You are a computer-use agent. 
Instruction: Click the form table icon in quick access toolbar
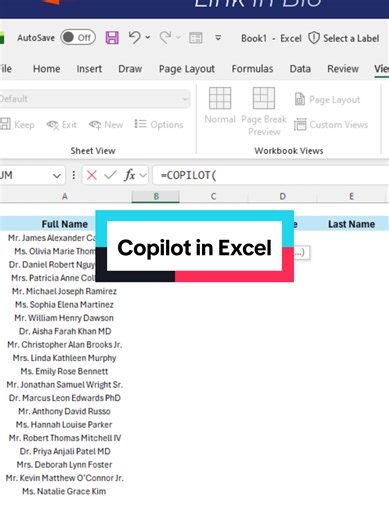[x=196, y=38]
